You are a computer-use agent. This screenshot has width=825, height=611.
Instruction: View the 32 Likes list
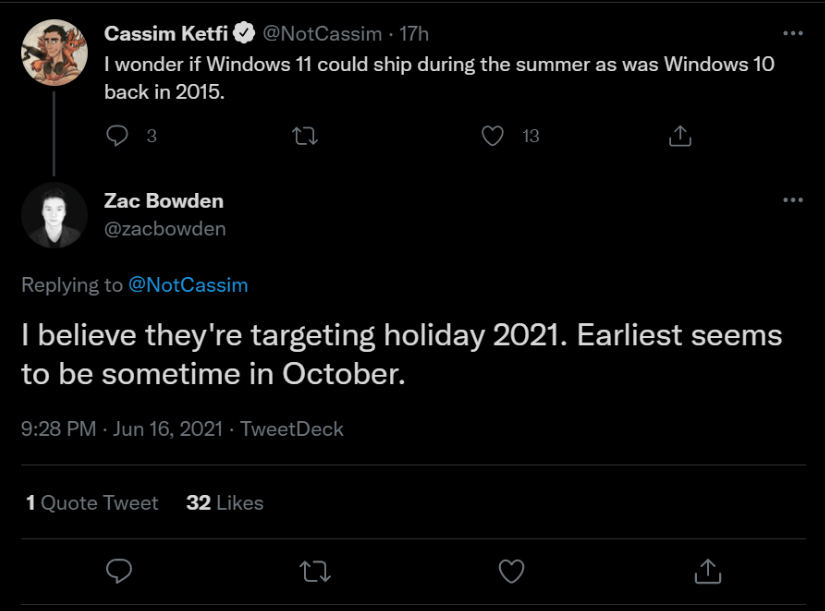point(225,503)
